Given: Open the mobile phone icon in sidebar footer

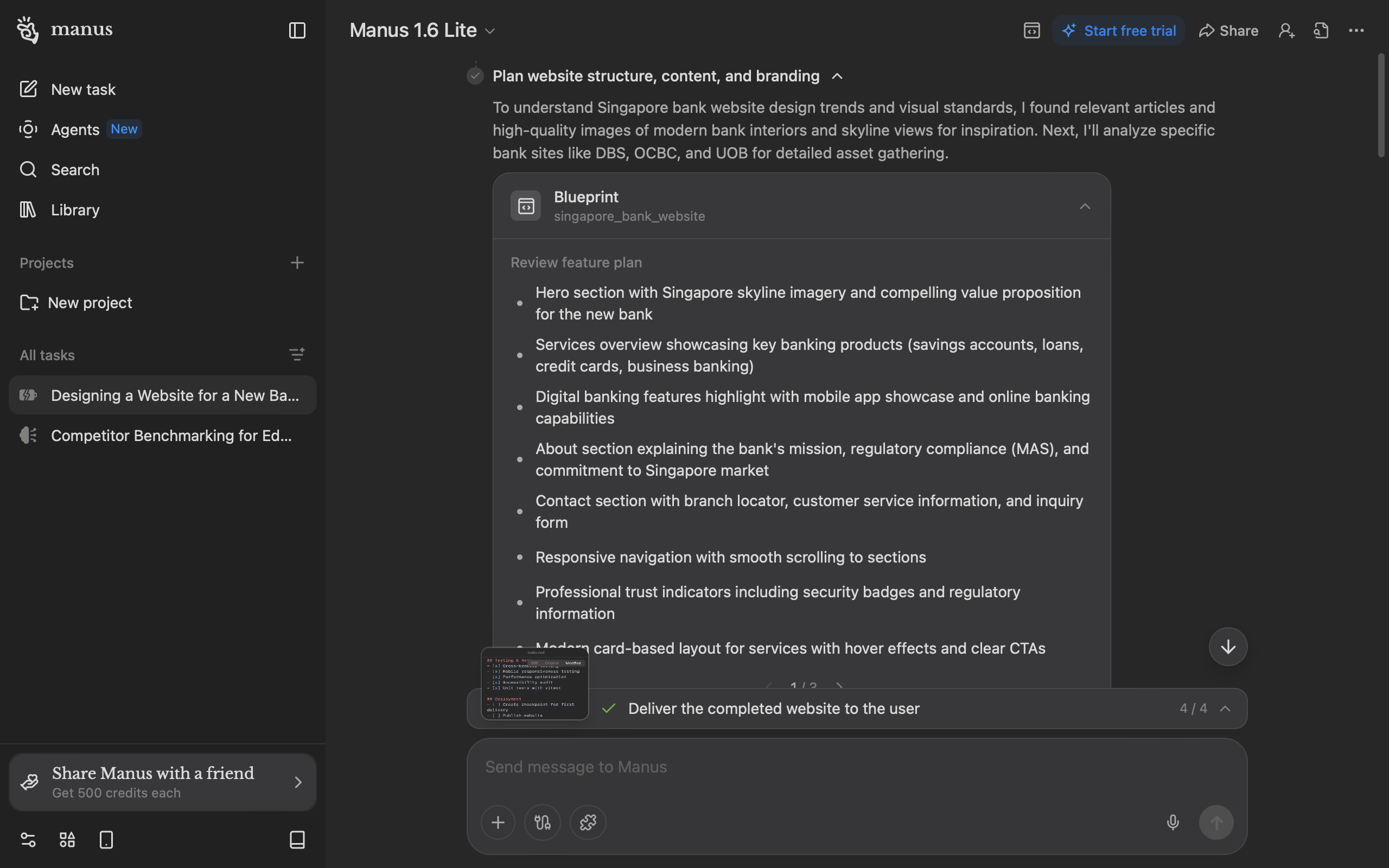Looking at the screenshot, I should click(x=106, y=840).
